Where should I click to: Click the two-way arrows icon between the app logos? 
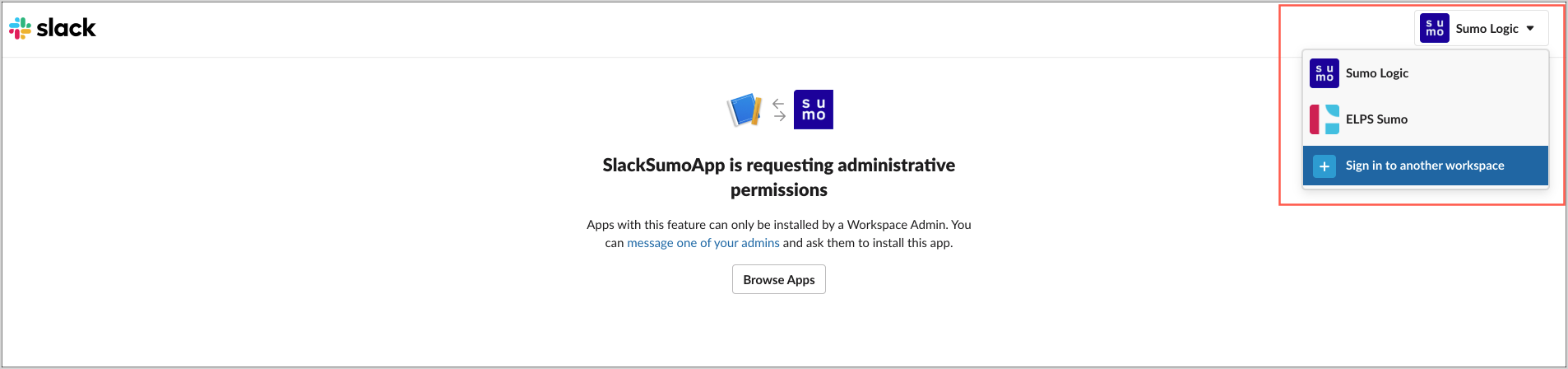point(779,110)
